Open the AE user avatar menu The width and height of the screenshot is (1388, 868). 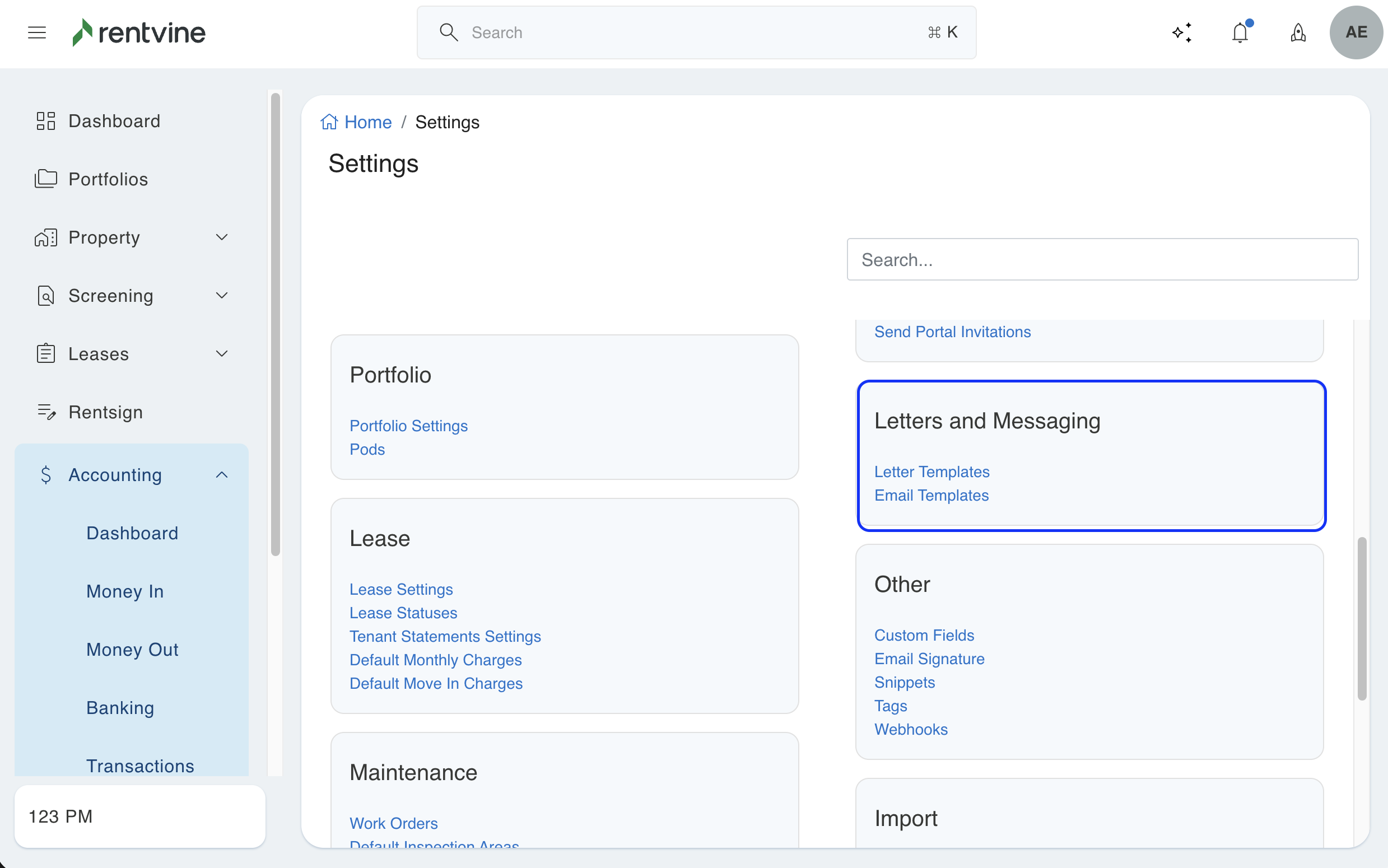pos(1356,32)
